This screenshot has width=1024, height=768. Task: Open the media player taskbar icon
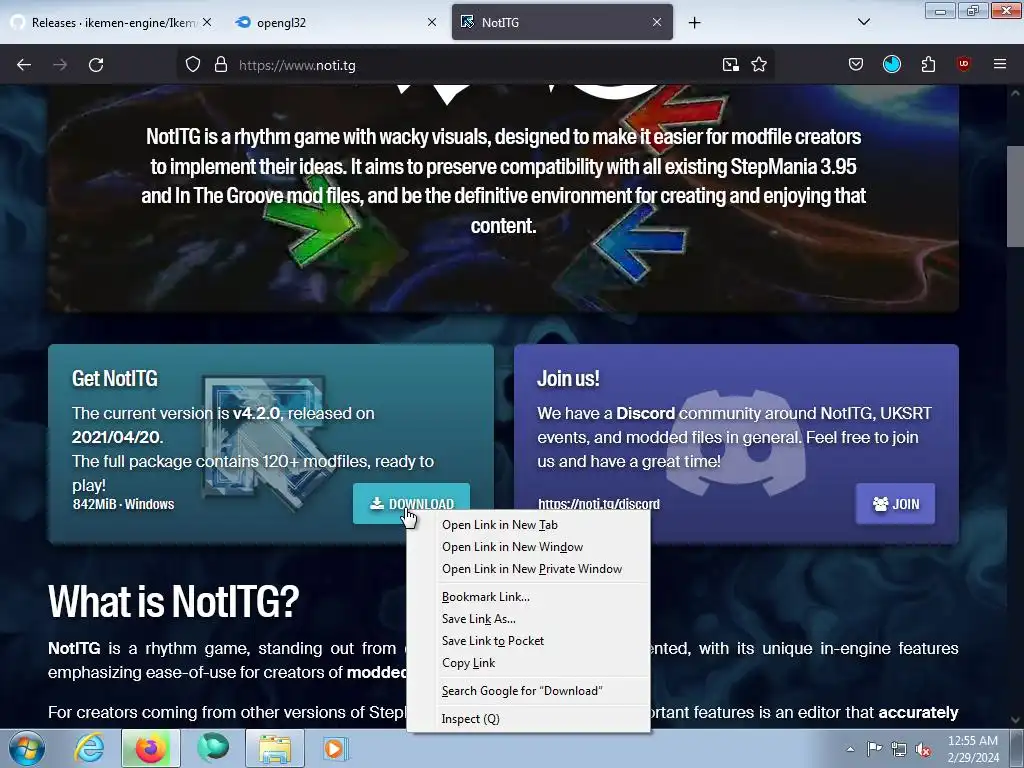click(336, 748)
